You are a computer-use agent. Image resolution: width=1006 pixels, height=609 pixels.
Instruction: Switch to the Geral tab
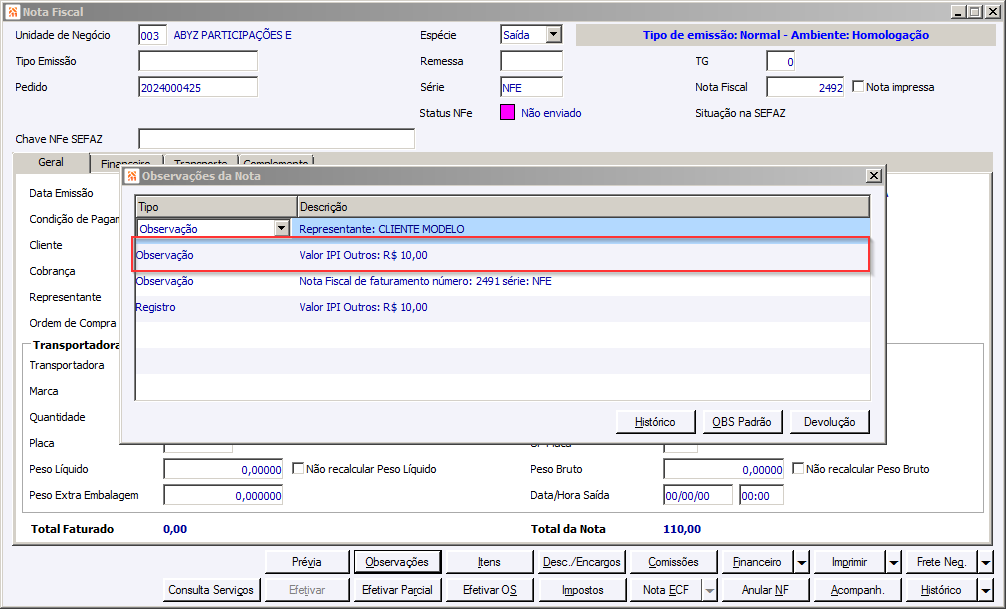pos(51,162)
